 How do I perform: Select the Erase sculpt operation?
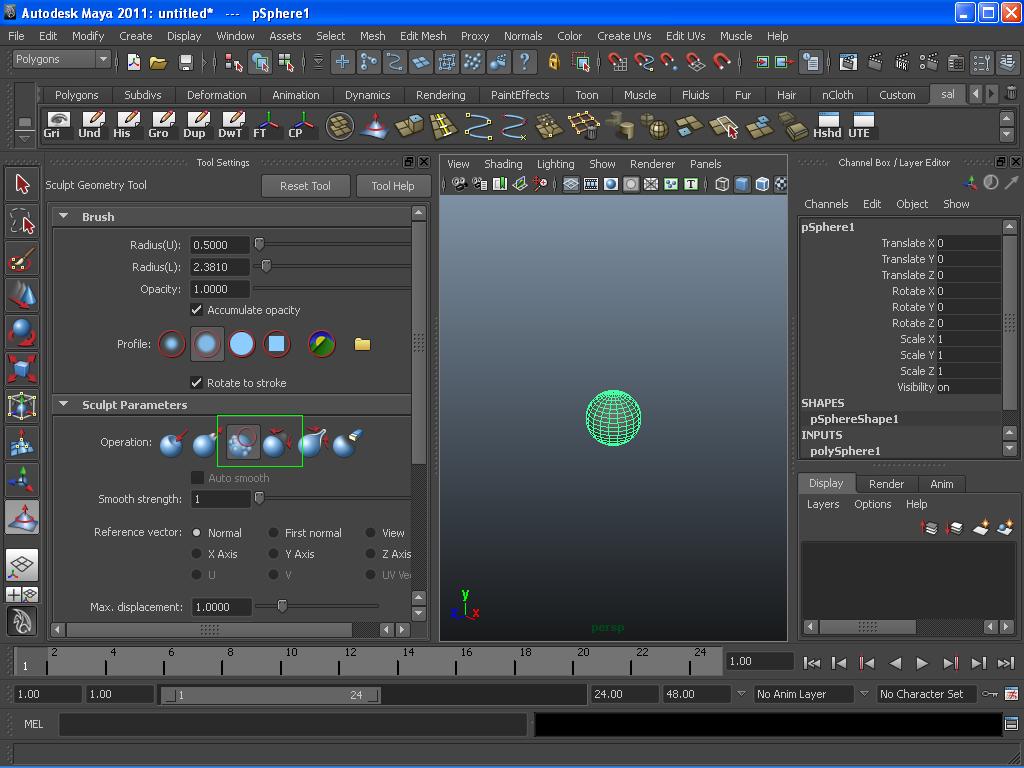(x=347, y=443)
